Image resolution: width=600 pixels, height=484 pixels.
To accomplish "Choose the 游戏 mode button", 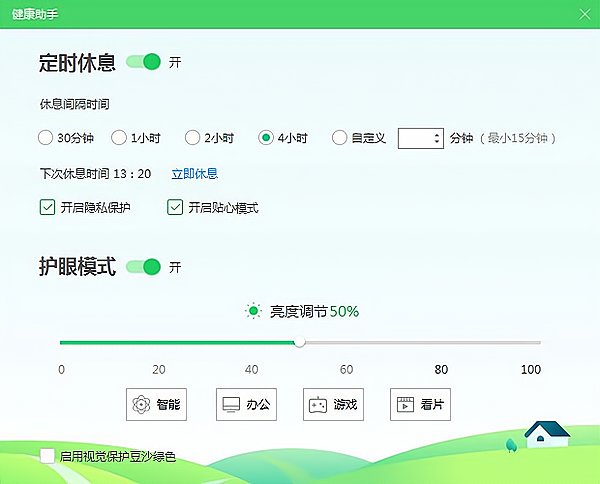I will pyautogui.click(x=333, y=404).
